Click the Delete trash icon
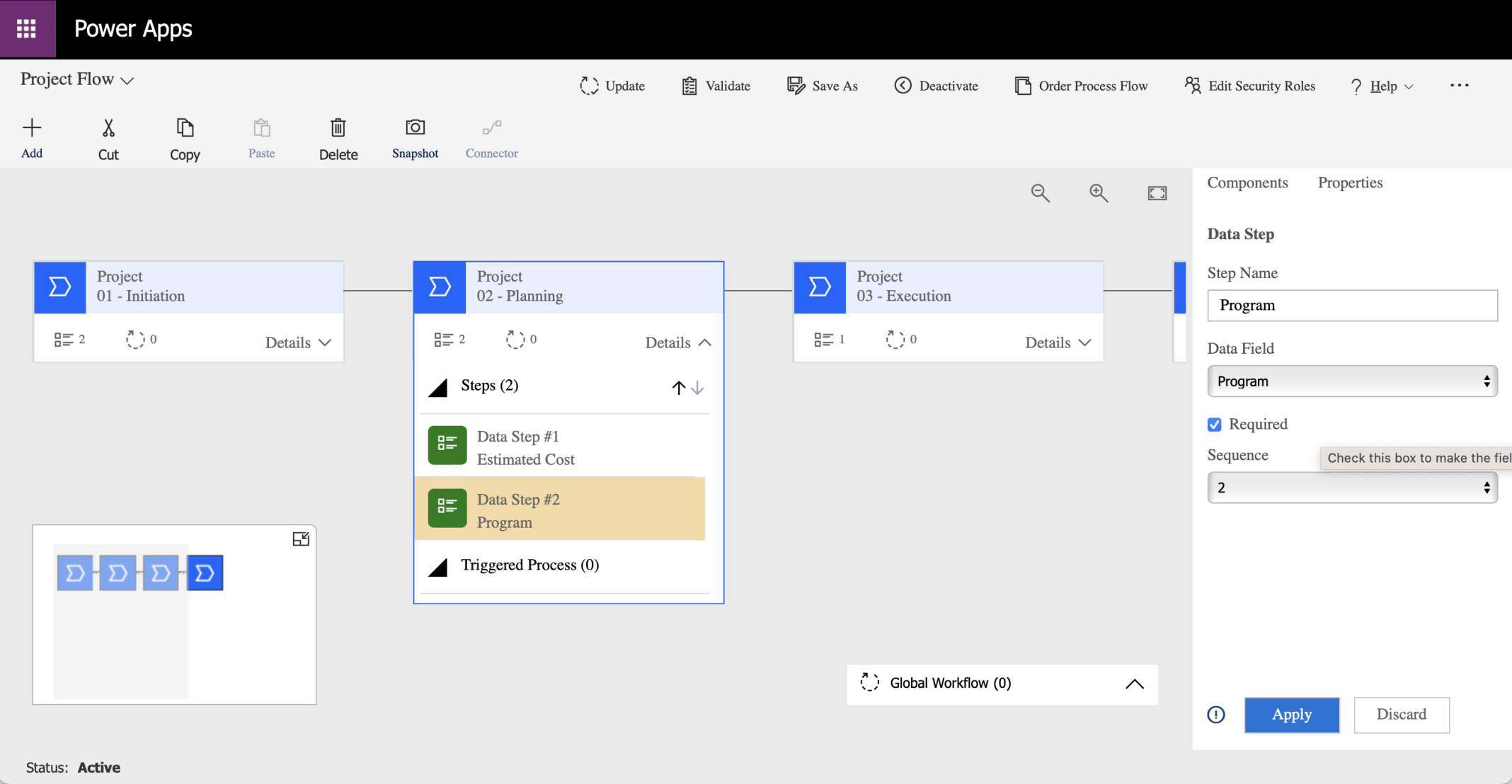This screenshot has height=784, width=1512. tap(338, 128)
